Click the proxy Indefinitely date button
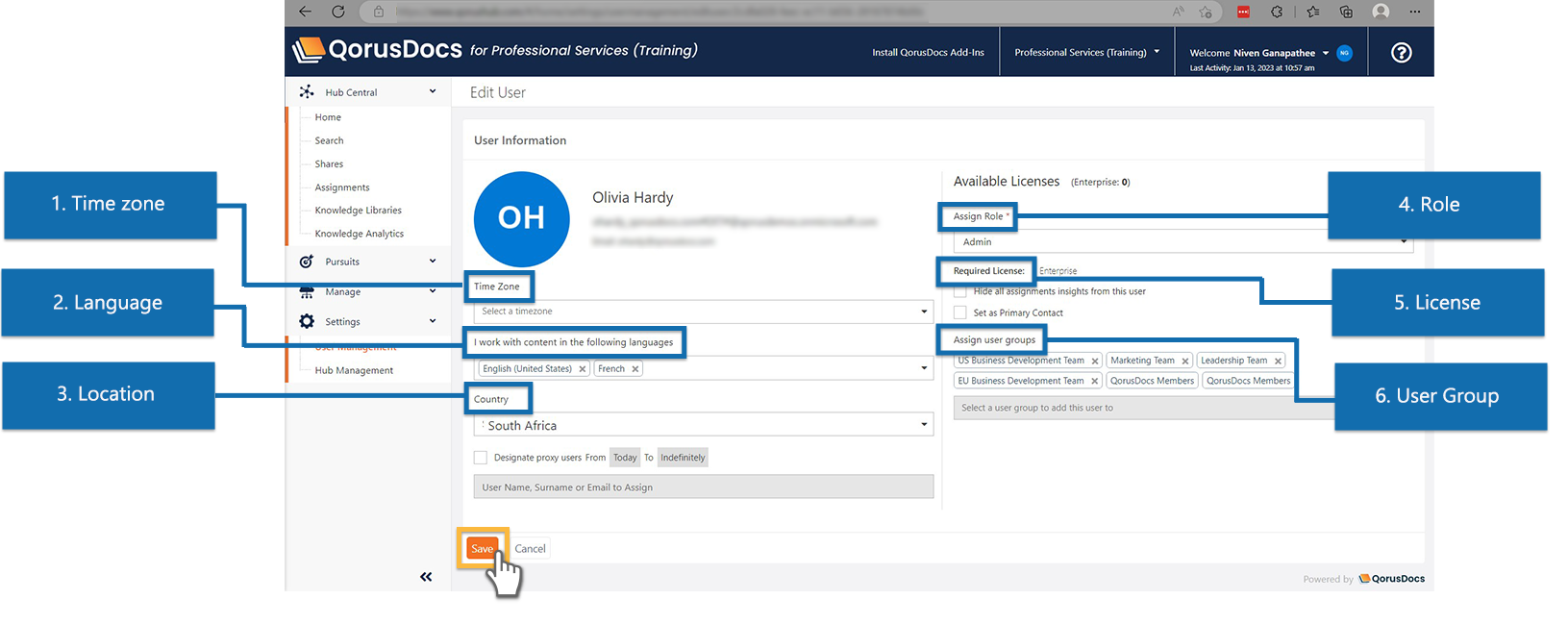Viewport: 1568px width, 624px height. coord(683,458)
